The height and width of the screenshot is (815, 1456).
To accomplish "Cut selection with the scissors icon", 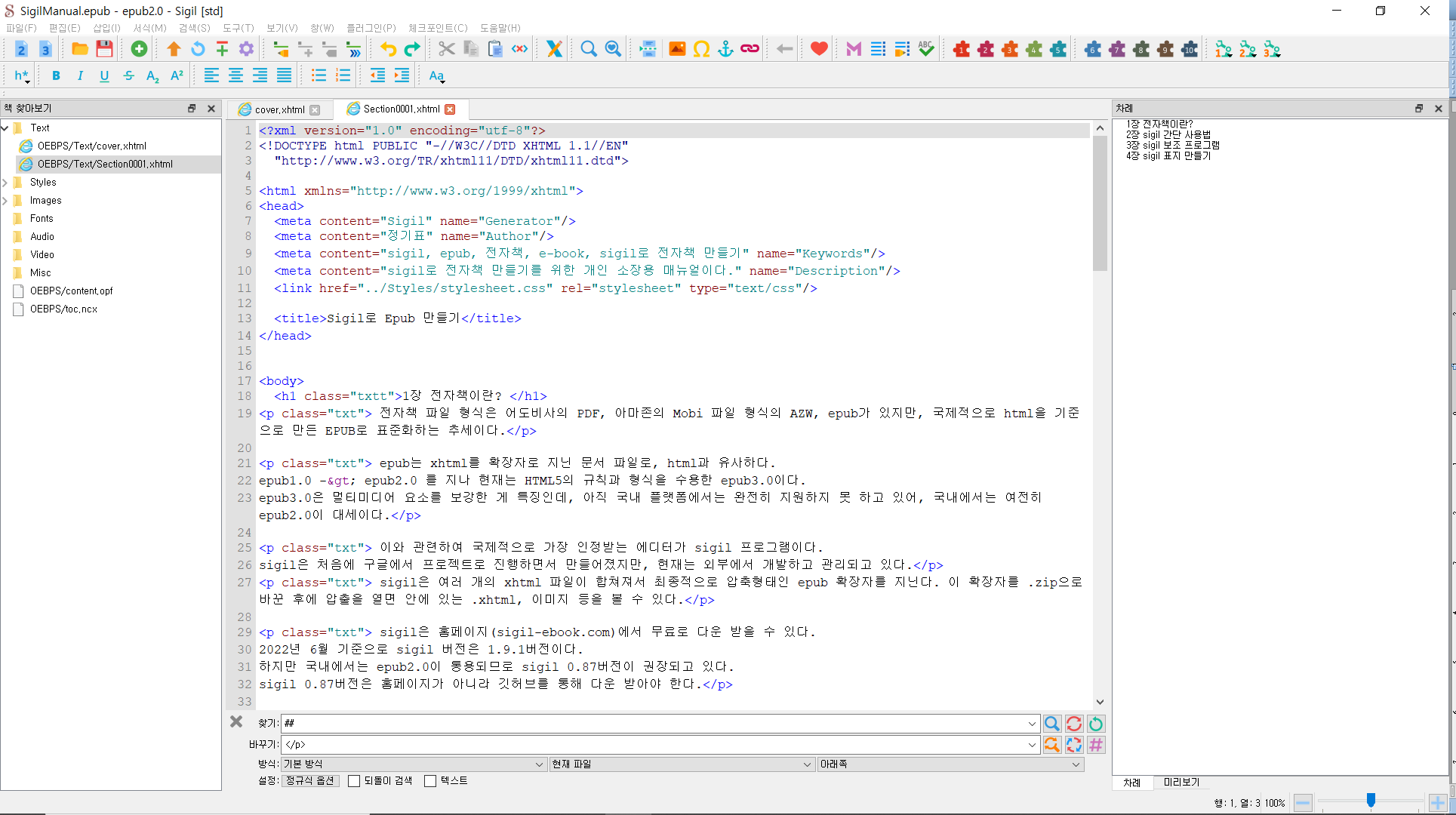I will click(446, 50).
